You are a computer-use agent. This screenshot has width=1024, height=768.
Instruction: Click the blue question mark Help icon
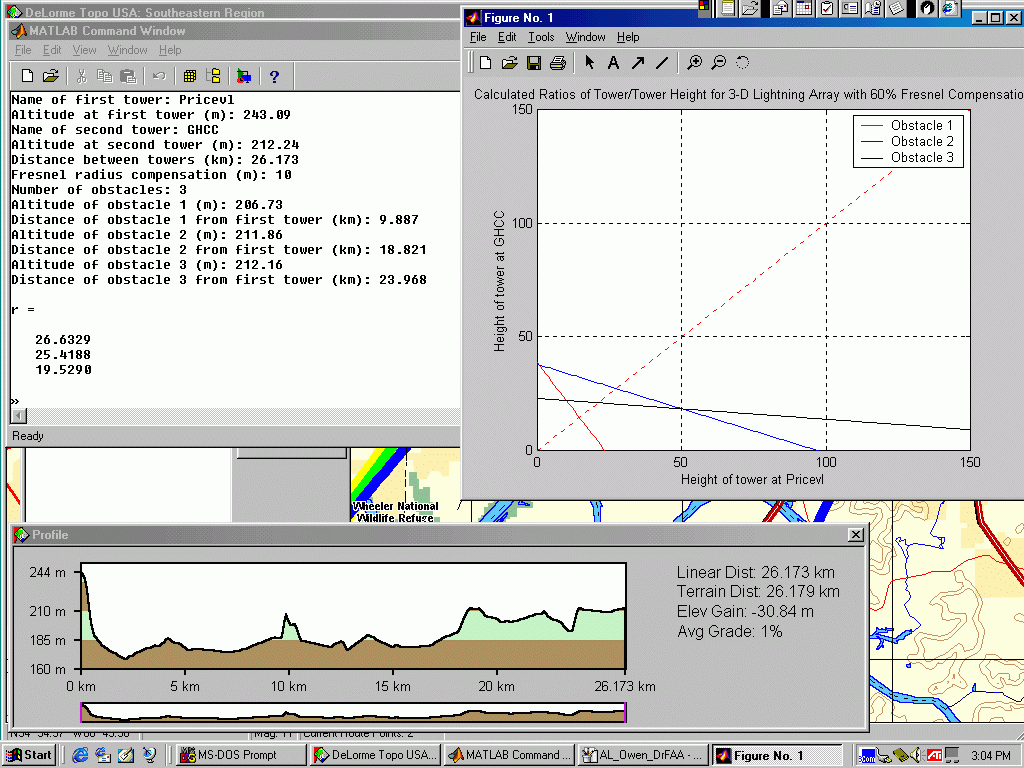pyautogui.click(x=274, y=76)
